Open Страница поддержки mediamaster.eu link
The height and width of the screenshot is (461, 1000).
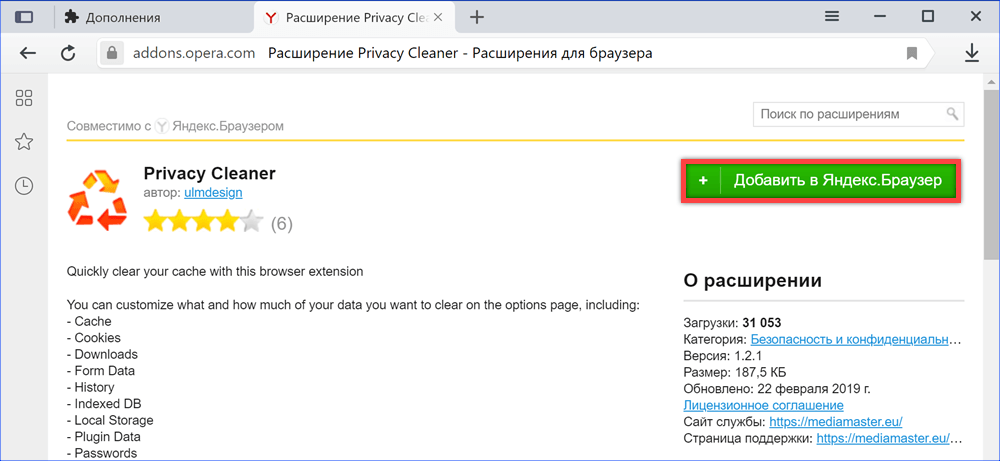coord(889,439)
